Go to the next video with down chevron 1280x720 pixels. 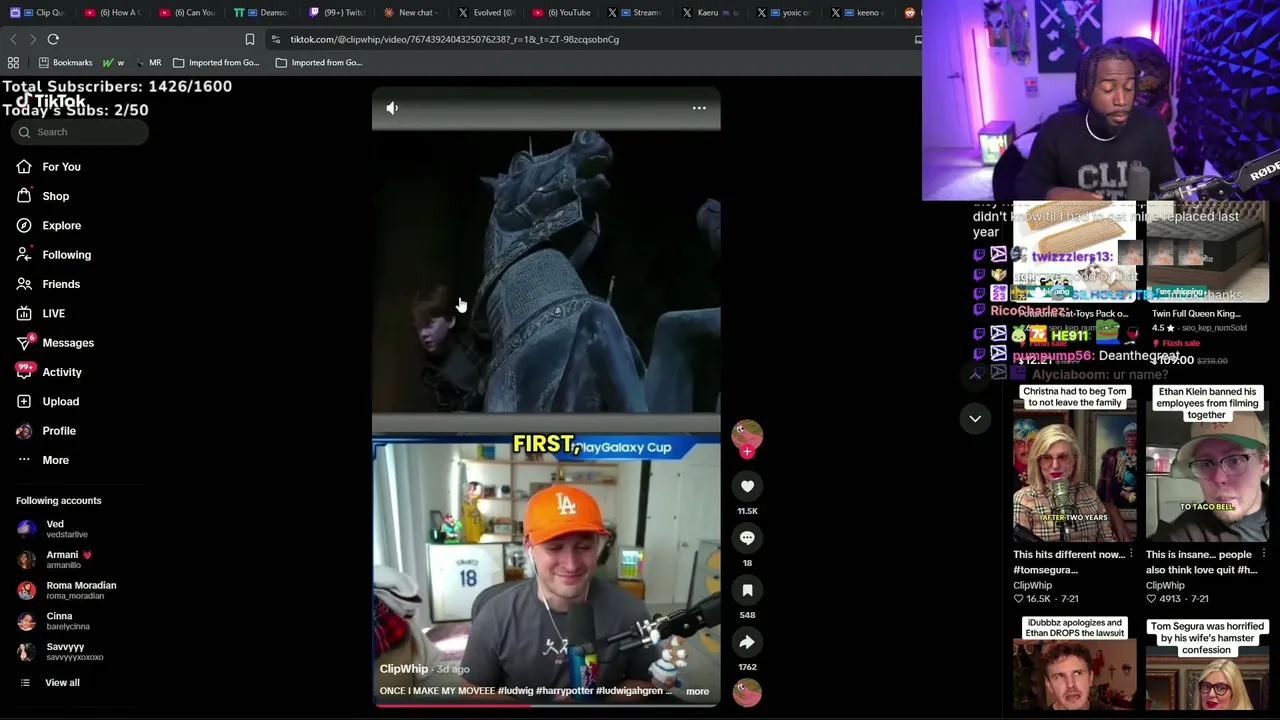(x=975, y=419)
